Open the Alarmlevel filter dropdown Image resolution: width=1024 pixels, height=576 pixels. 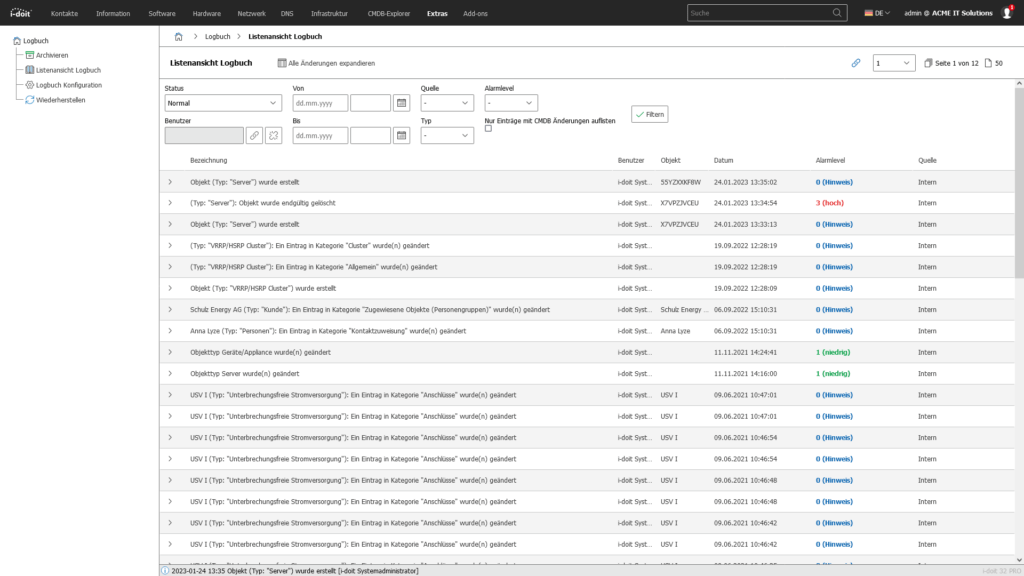[511, 103]
